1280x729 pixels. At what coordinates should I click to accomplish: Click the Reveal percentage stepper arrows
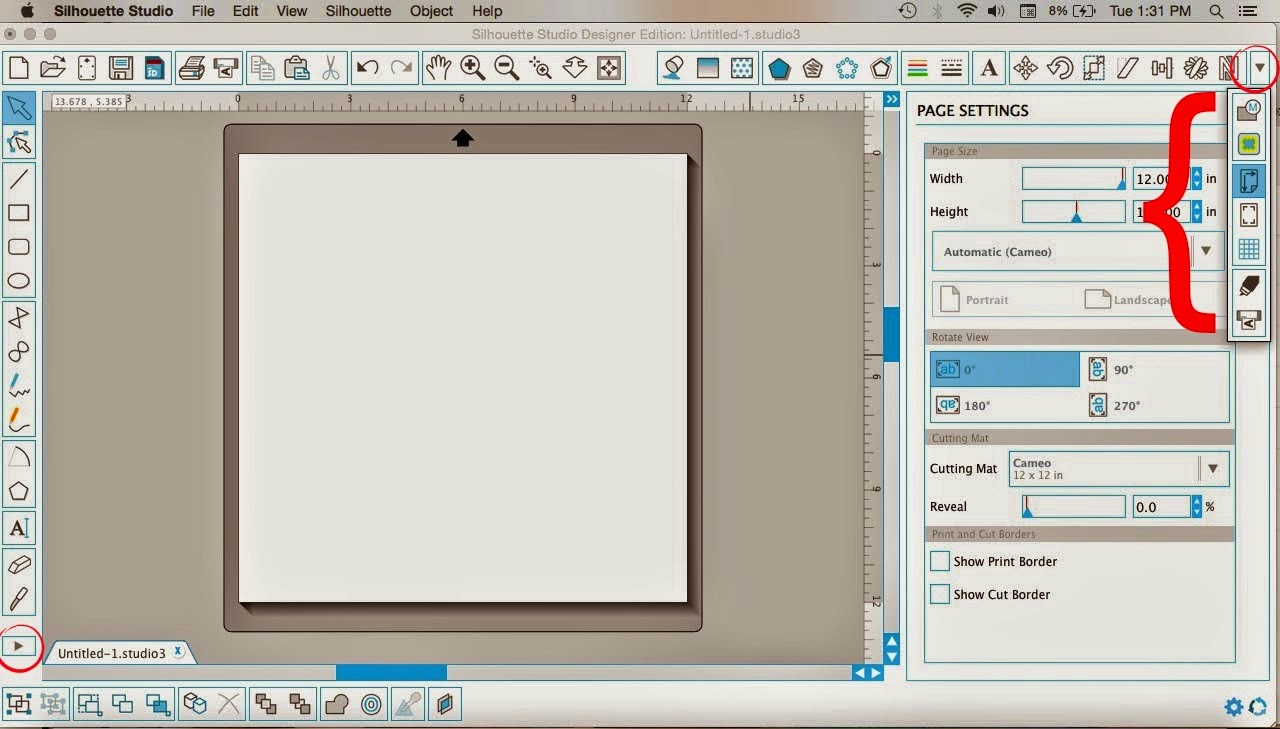click(x=1195, y=507)
